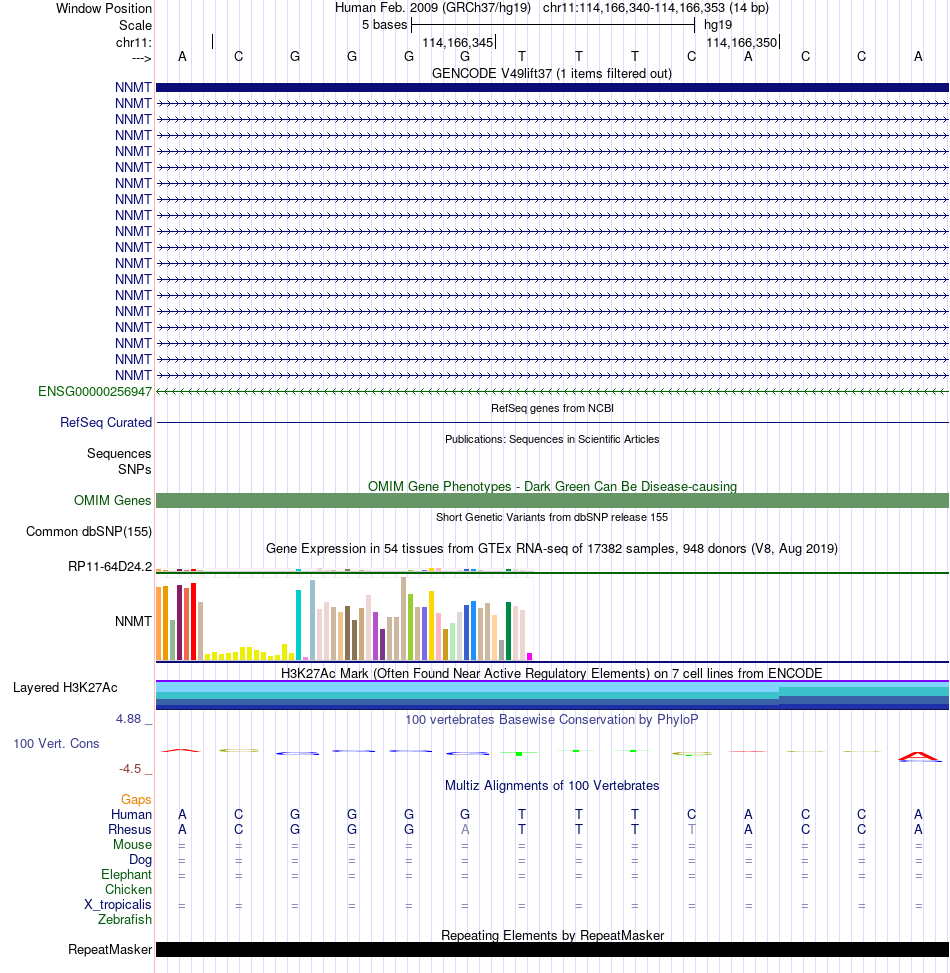The width and height of the screenshot is (950, 973).
Task: Open the GENCODE V49lift37 track title
Action: click(552, 73)
